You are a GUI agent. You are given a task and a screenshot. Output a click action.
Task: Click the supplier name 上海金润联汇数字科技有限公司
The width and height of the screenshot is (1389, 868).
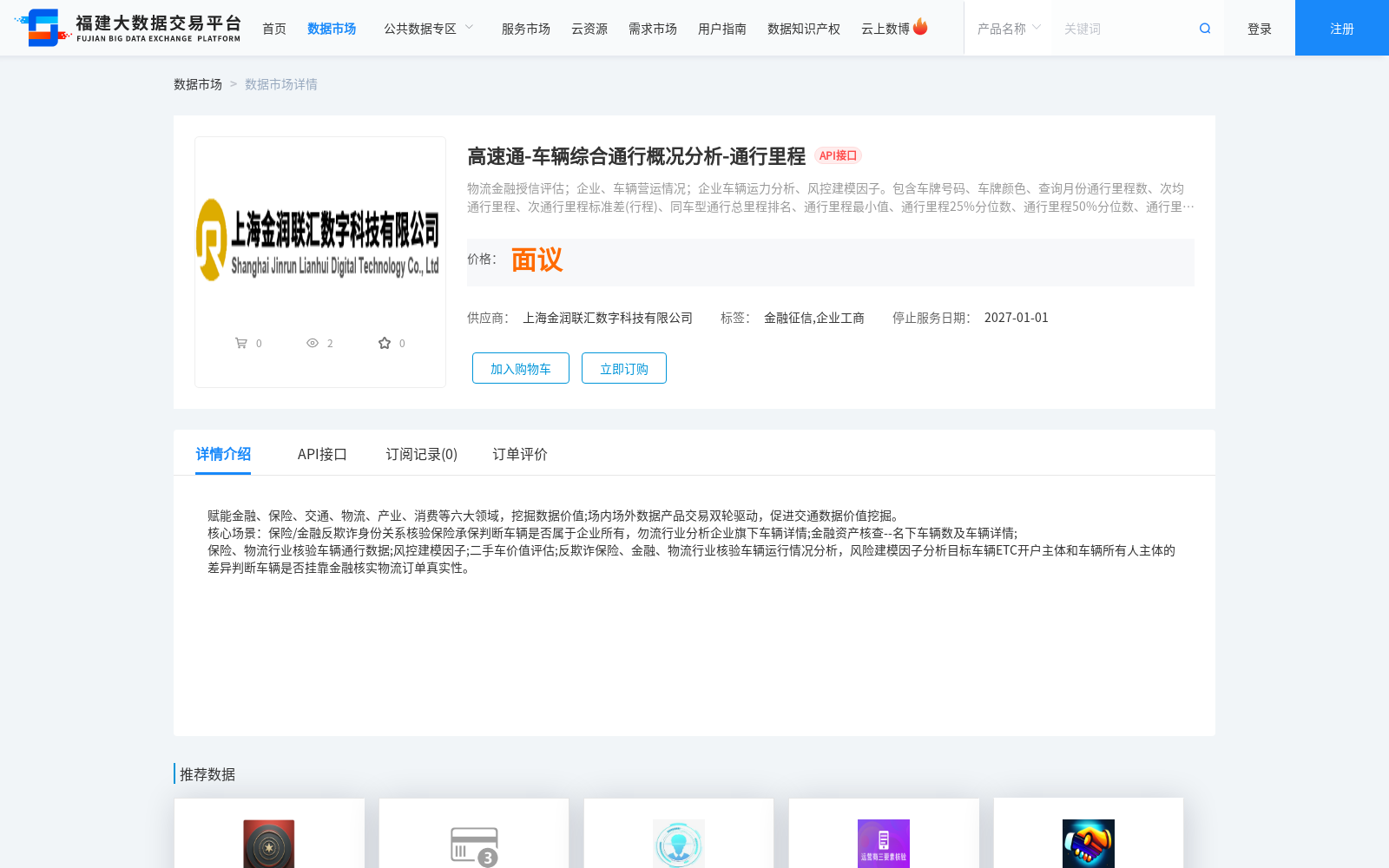[608, 318]
